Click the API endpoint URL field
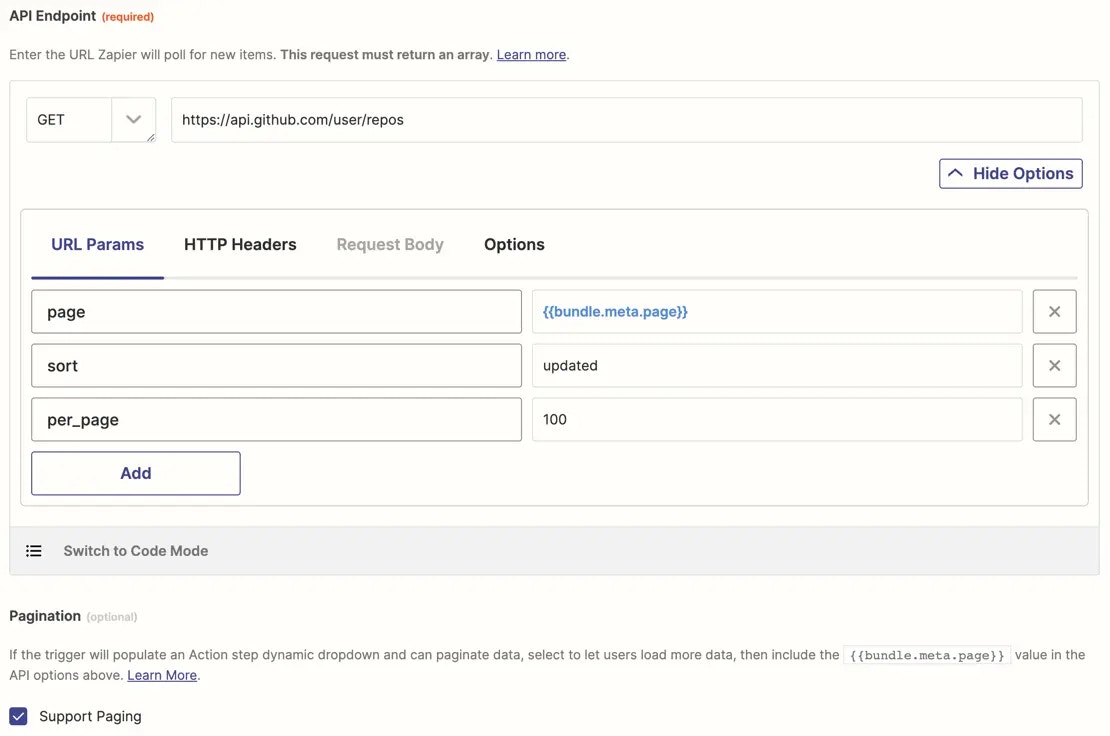The width and height of the screenshot is (1110, 736). coord(626,120)
